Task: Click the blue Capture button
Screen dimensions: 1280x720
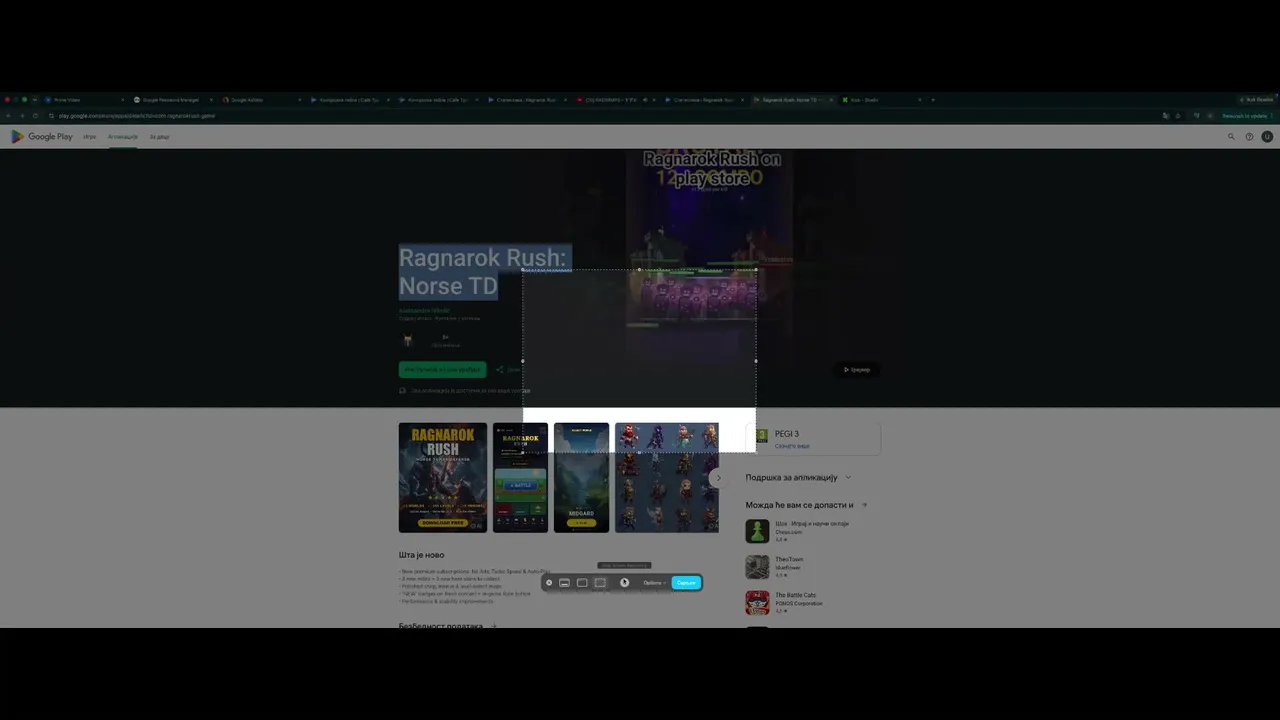Action: pos(686,583)
